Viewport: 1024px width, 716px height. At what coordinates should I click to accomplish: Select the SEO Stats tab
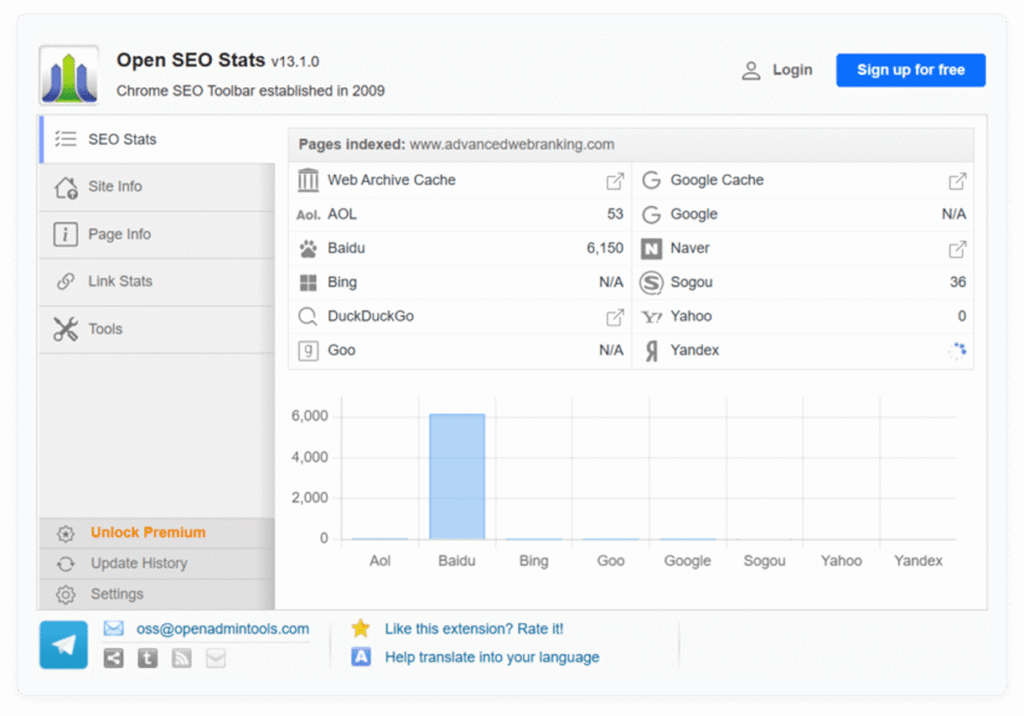157,139
